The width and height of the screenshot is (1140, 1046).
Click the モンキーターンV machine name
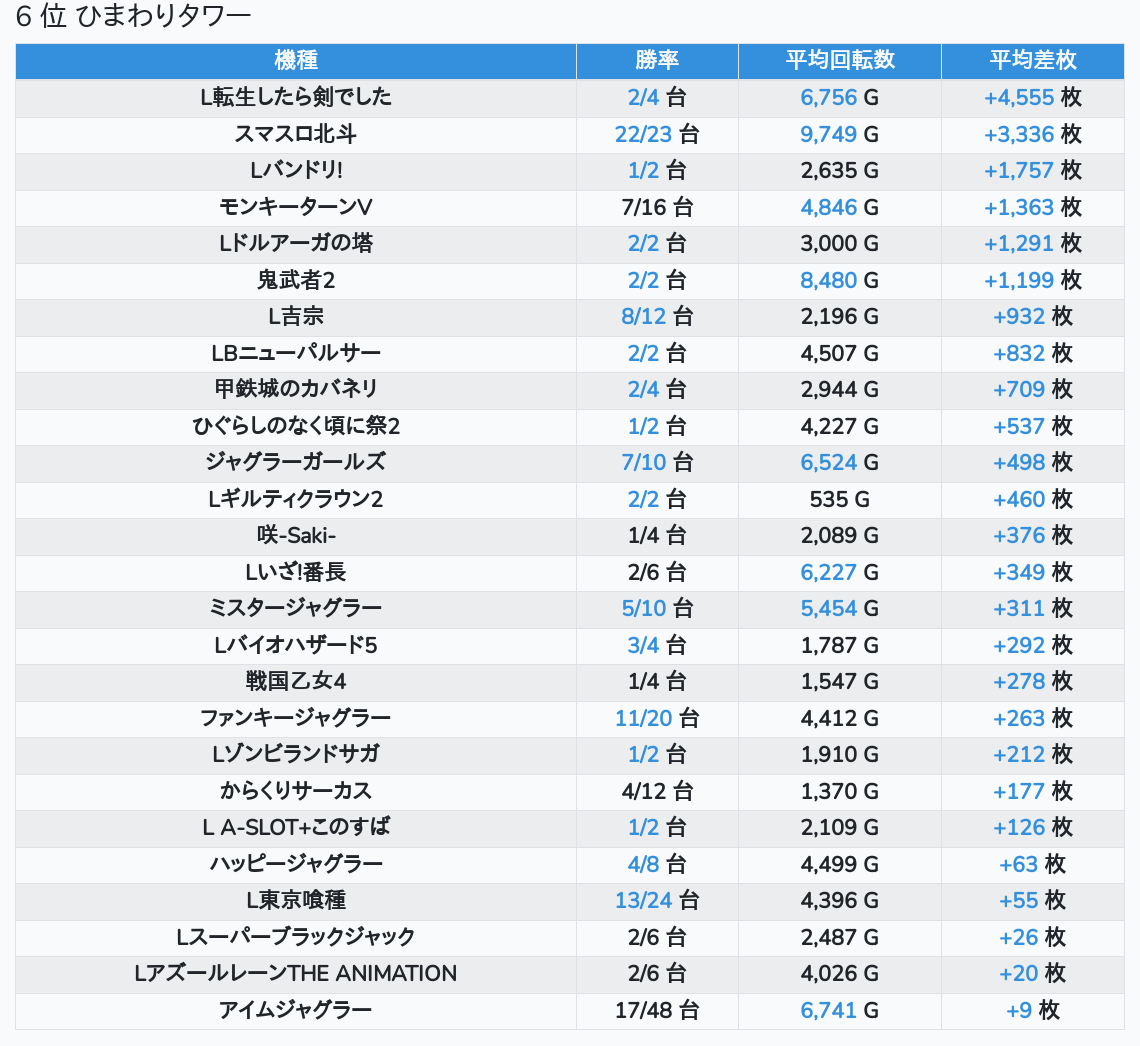pyautogui.click(x=296, y=207)
